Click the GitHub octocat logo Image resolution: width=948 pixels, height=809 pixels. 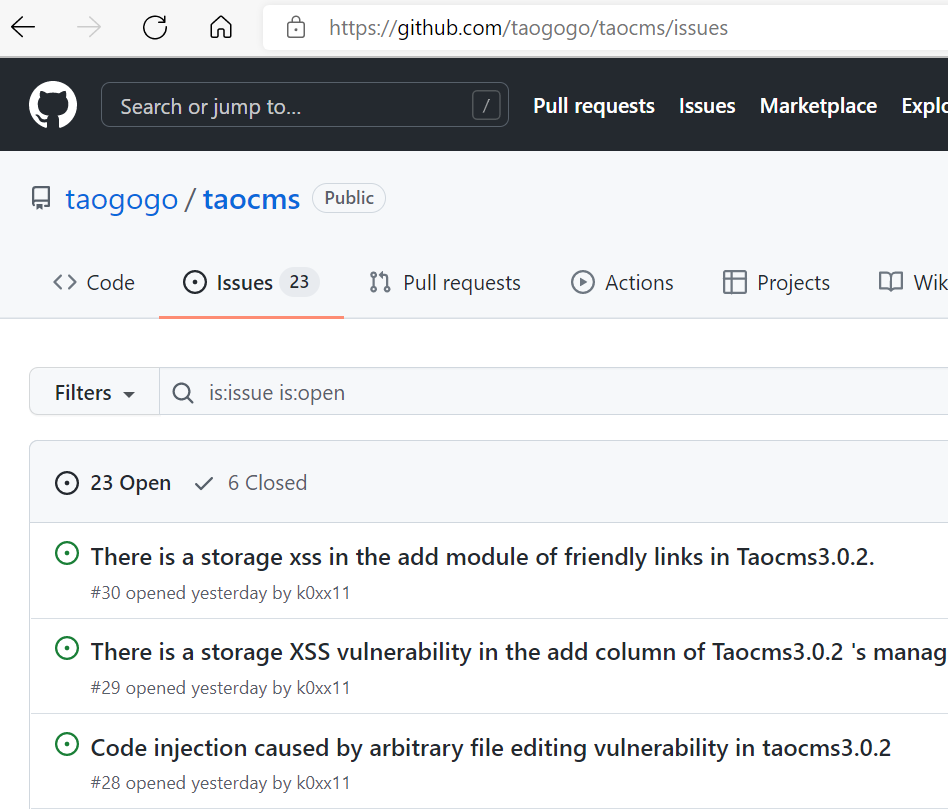53,105
